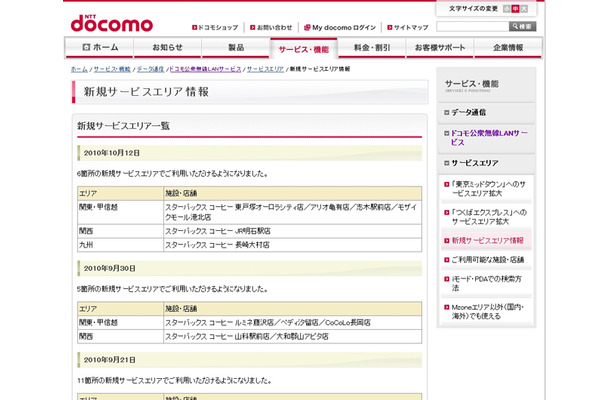Viewport: 610px width, 400px height.
Task: Click the サービス・機能 breadcrumb link
Action: click(x=112, y=69)
